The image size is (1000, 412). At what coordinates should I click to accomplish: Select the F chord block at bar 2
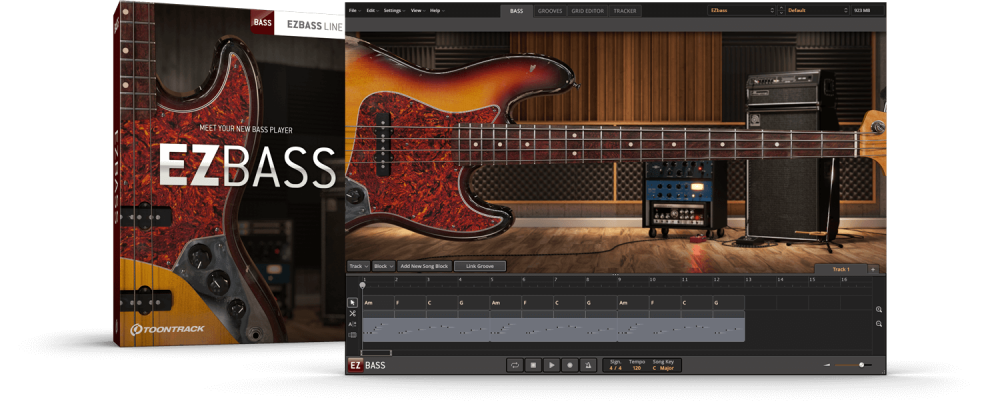410,303
